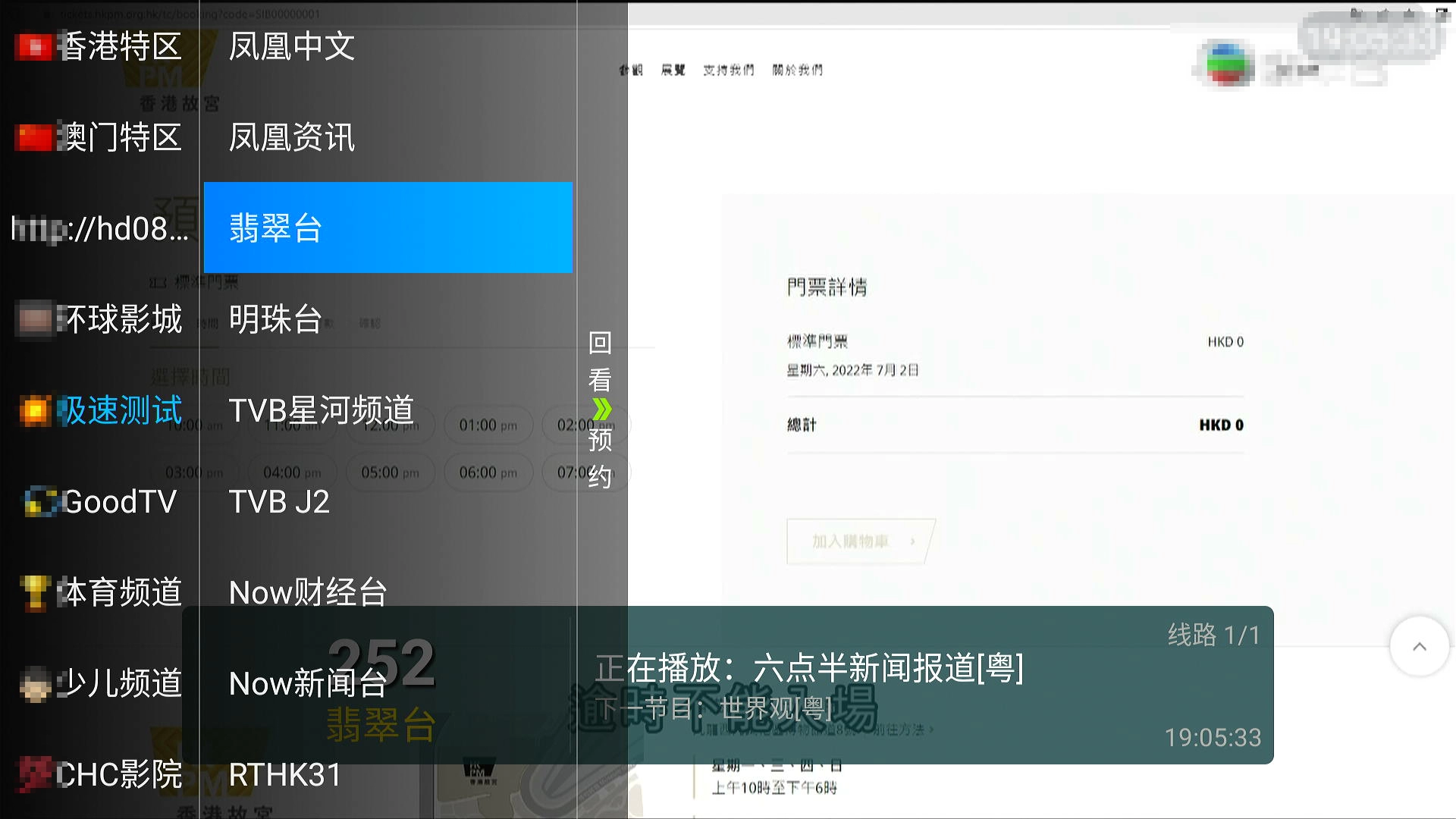This screenshot has width=1456, height=819.
Task: Click the 星期六, 2022年 7月 2日 date text
Action: [852, 370]
